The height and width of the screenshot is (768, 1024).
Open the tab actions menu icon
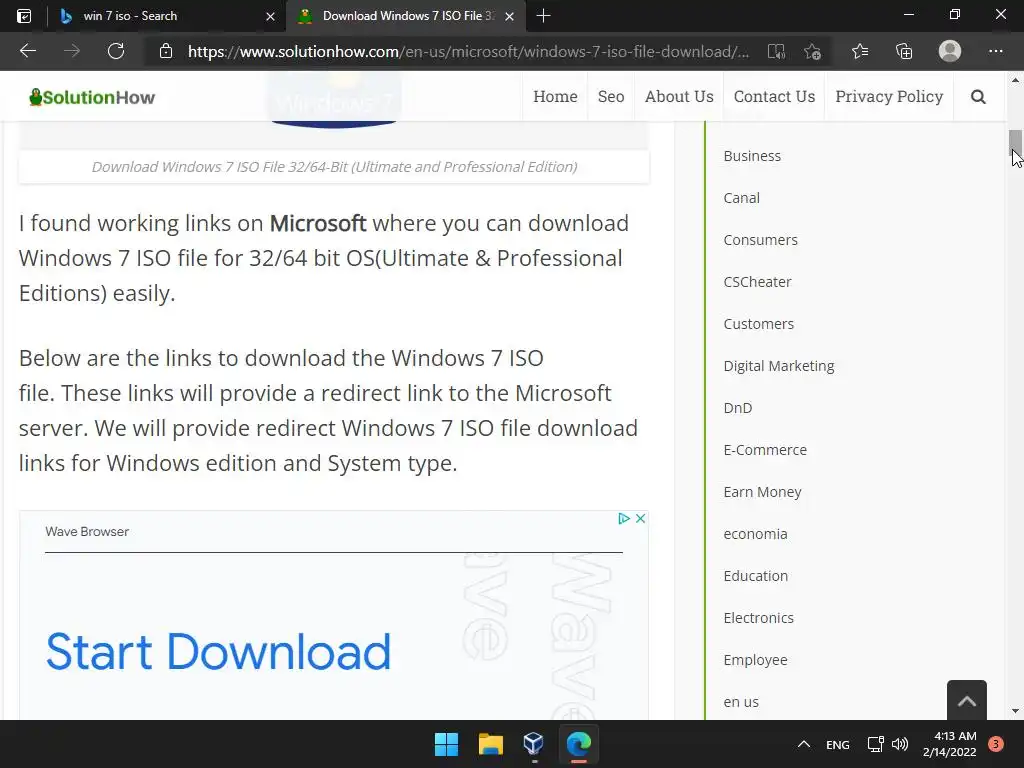(x=24, y=16)
